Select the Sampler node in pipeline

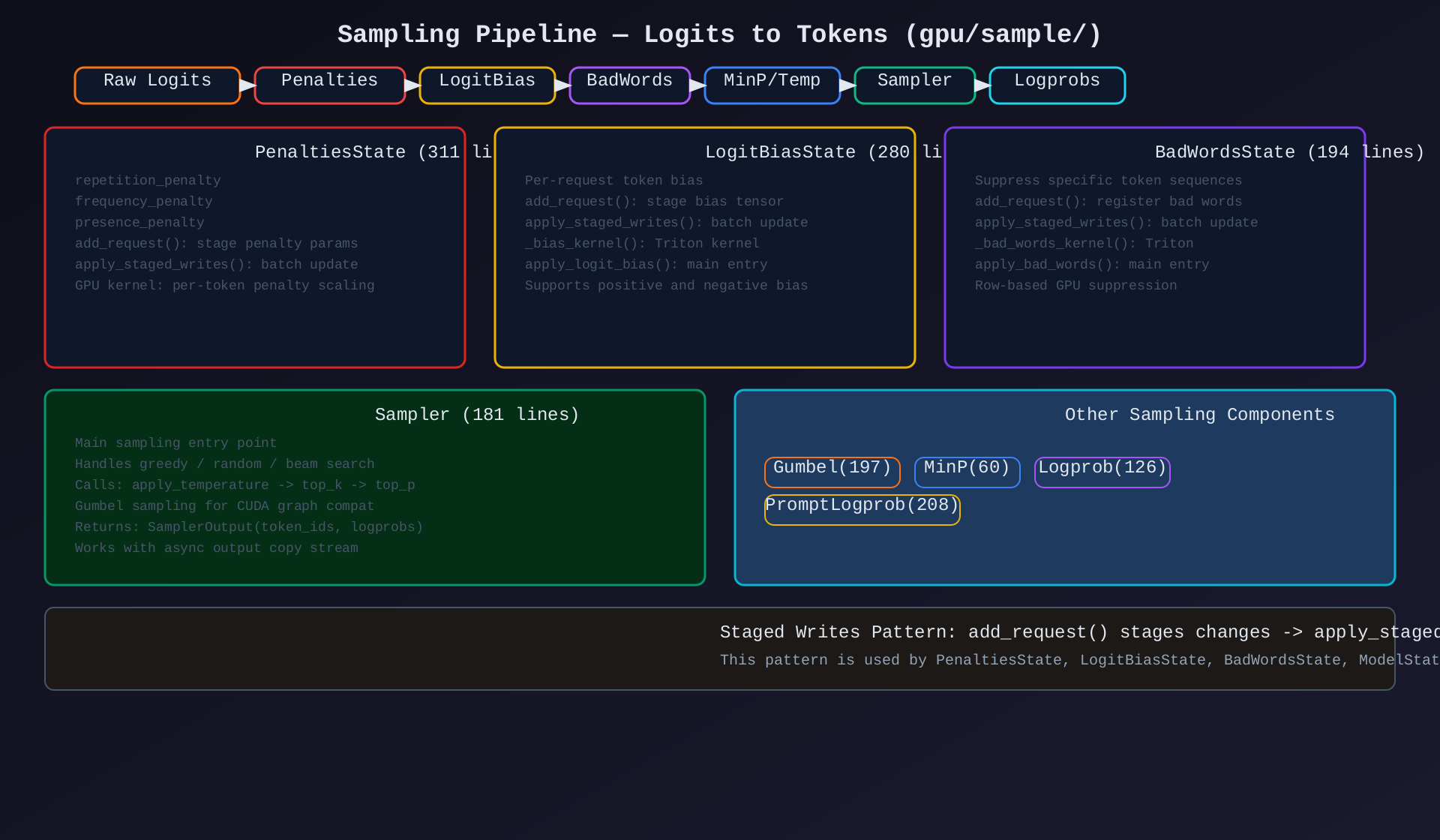click(x=915, y=85)
